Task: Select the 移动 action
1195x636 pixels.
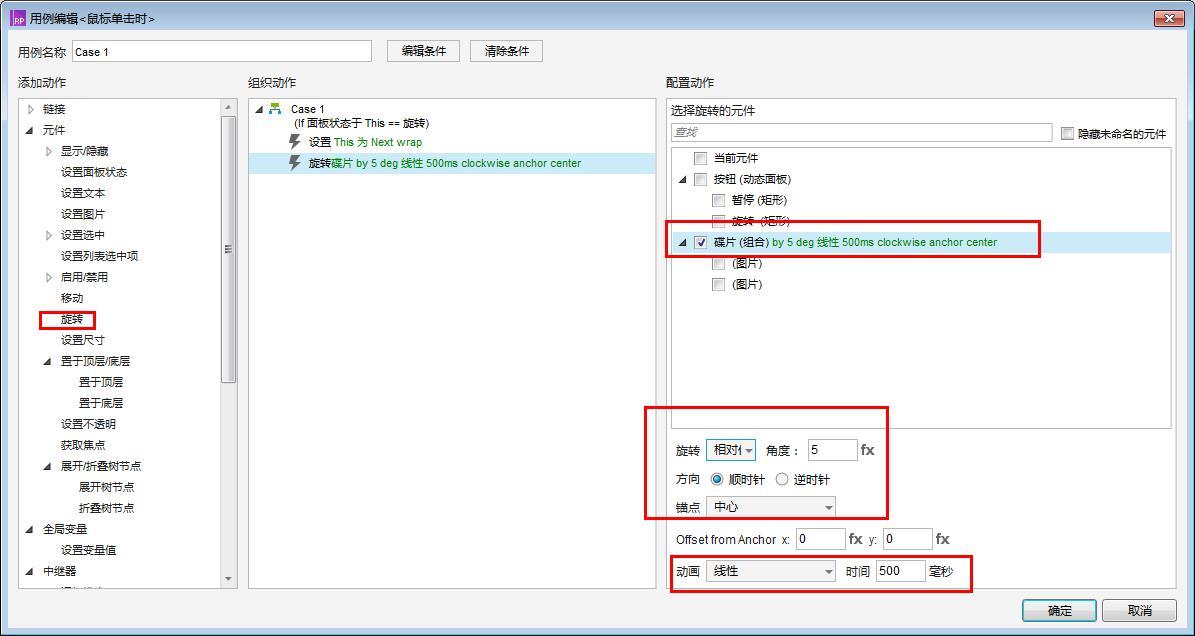Action: [72, 298]
